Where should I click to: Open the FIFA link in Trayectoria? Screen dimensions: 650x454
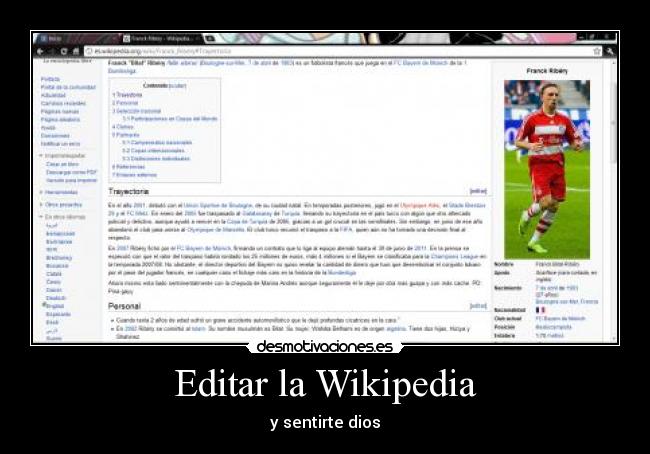(x=346, y=230)
